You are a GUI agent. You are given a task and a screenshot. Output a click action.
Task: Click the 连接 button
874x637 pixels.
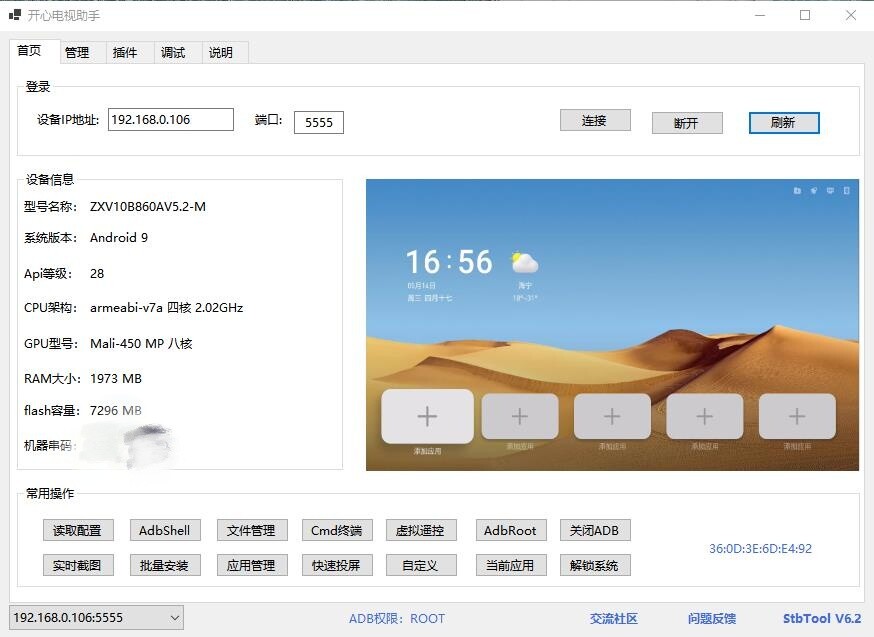point(595,120)
